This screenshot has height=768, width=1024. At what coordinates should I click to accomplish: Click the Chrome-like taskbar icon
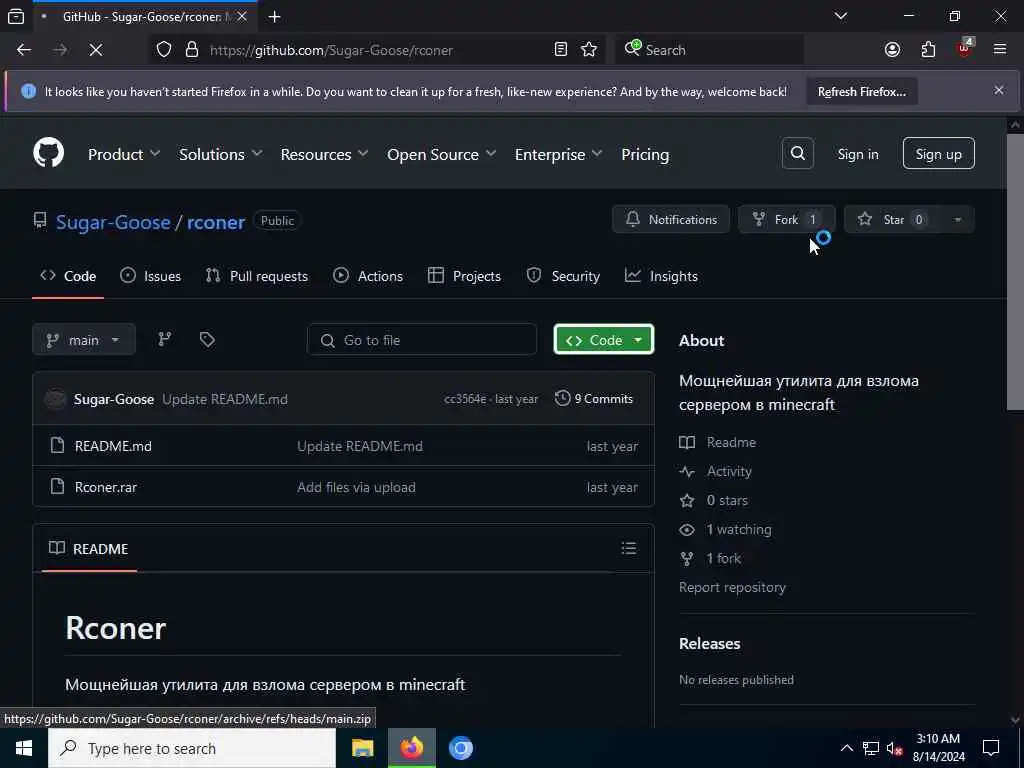[461, 748]
